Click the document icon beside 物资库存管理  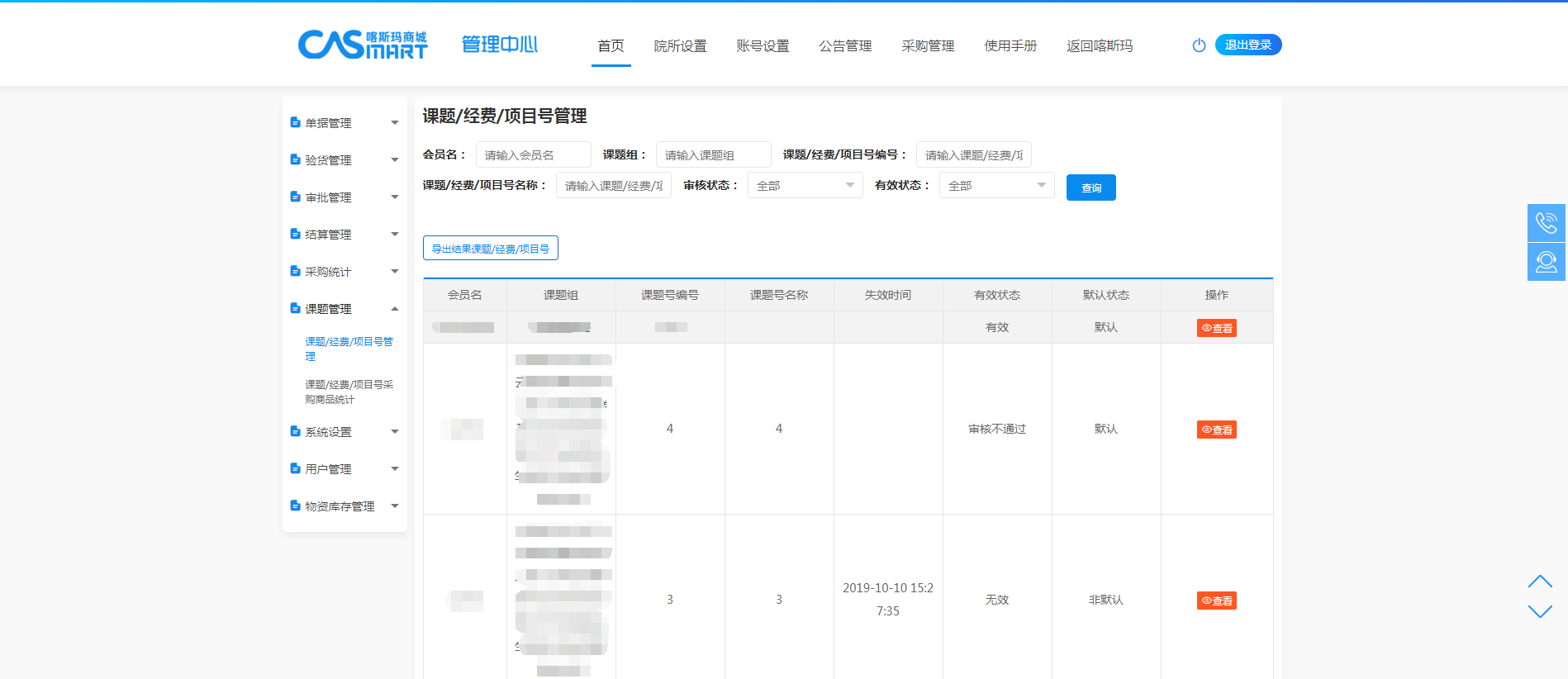pos(295,506)
